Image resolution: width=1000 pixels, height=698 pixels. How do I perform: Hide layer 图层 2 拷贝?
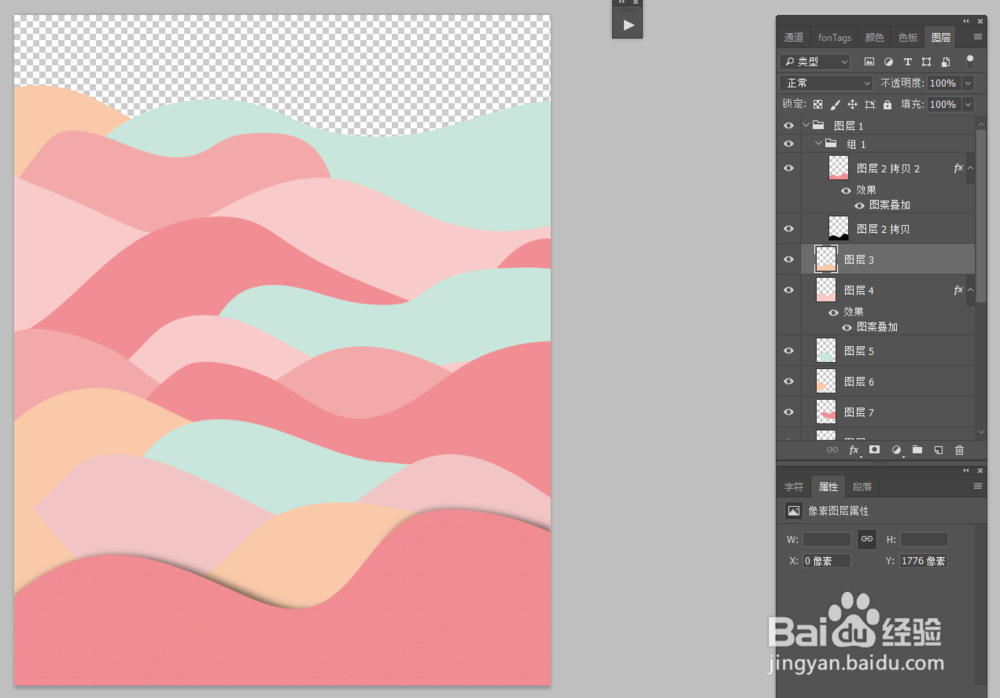click(789, 228)
